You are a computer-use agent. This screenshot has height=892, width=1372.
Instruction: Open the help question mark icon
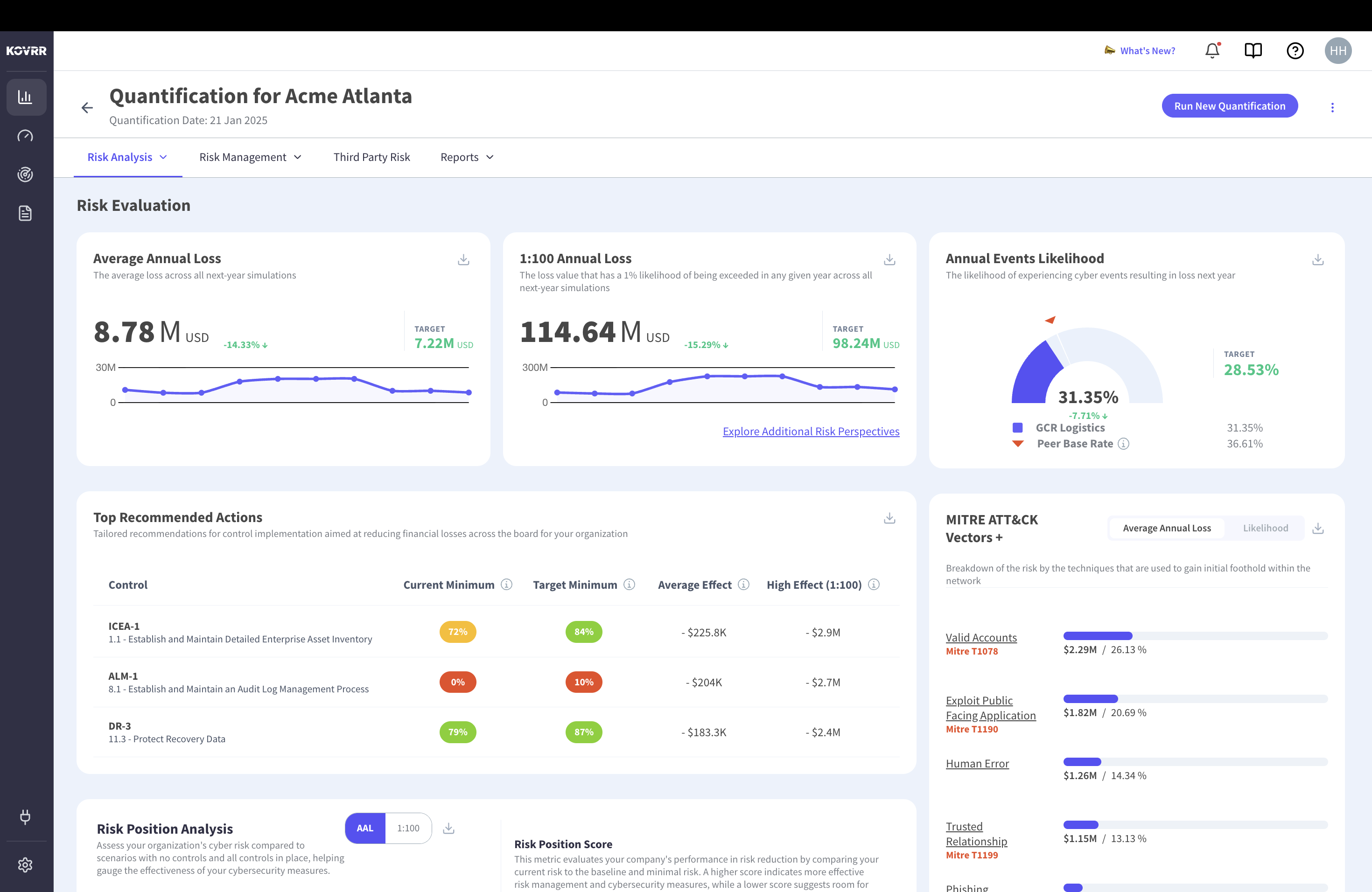(x=1295, y=51)
